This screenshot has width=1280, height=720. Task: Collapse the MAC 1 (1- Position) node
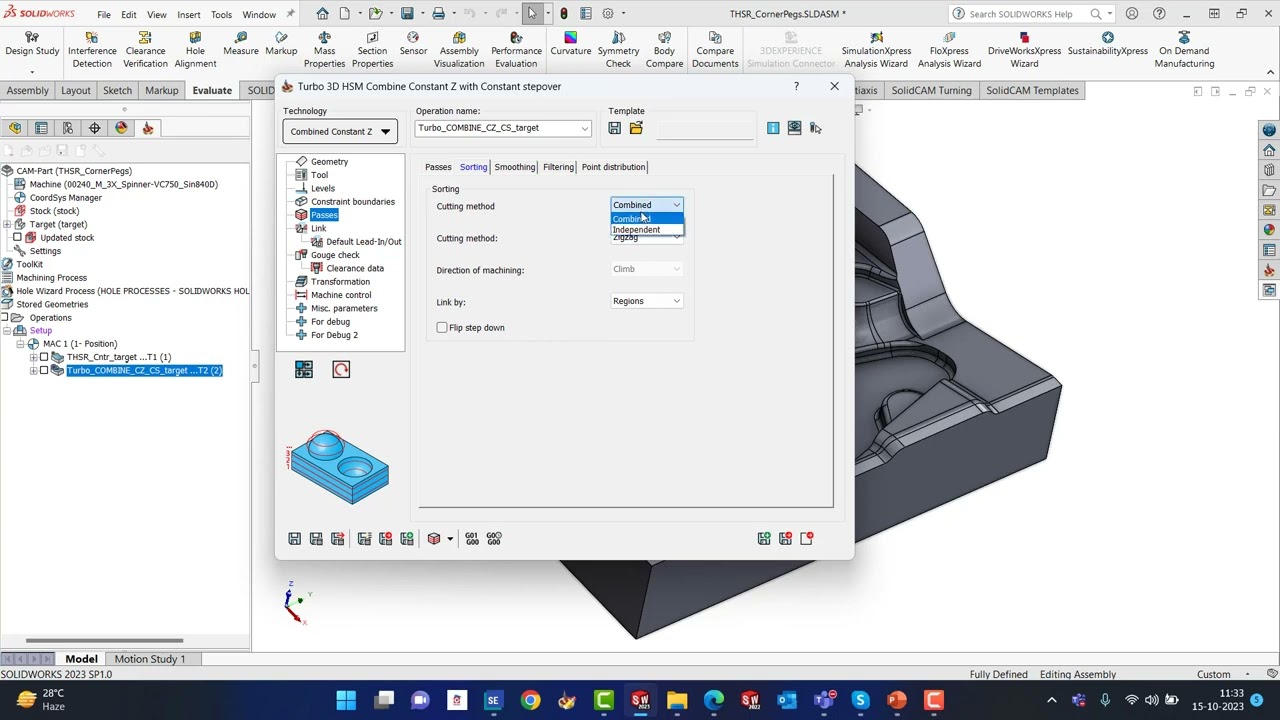[20, 344]
